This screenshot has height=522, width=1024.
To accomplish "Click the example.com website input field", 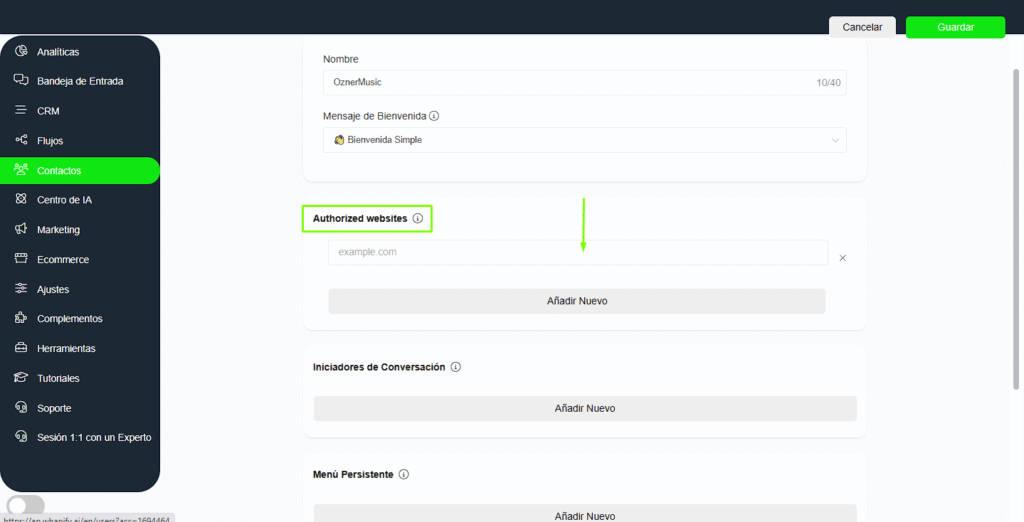I will [577, 253].
